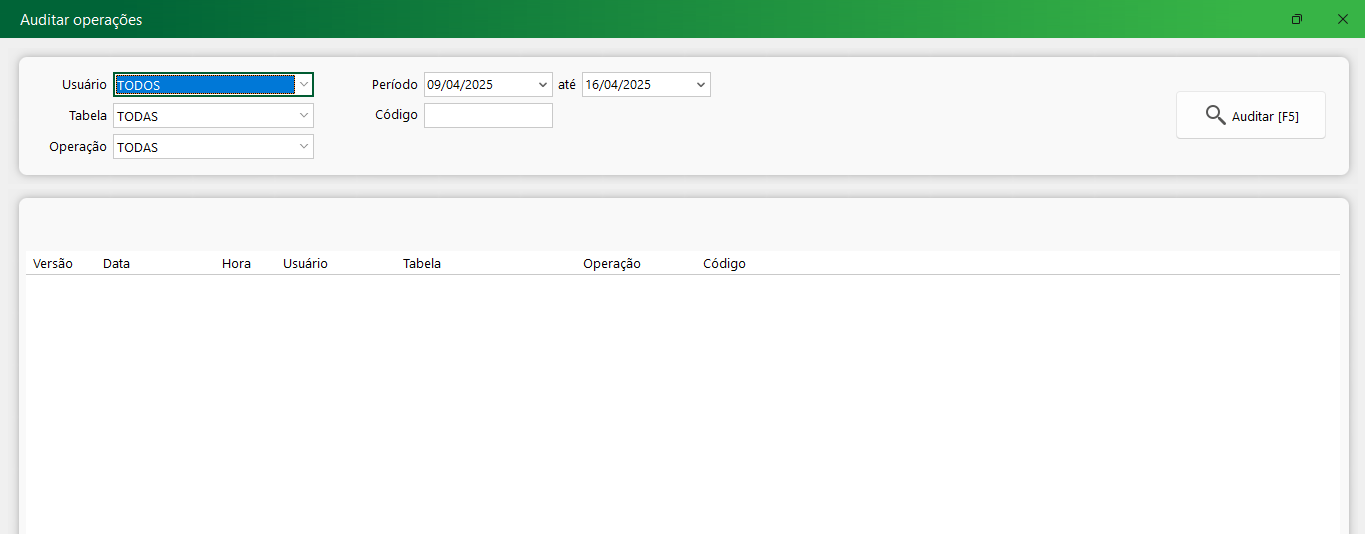Click the magnifying glass icon on Auditar
1365x534 pixels.
click(x=1215, y=115)
